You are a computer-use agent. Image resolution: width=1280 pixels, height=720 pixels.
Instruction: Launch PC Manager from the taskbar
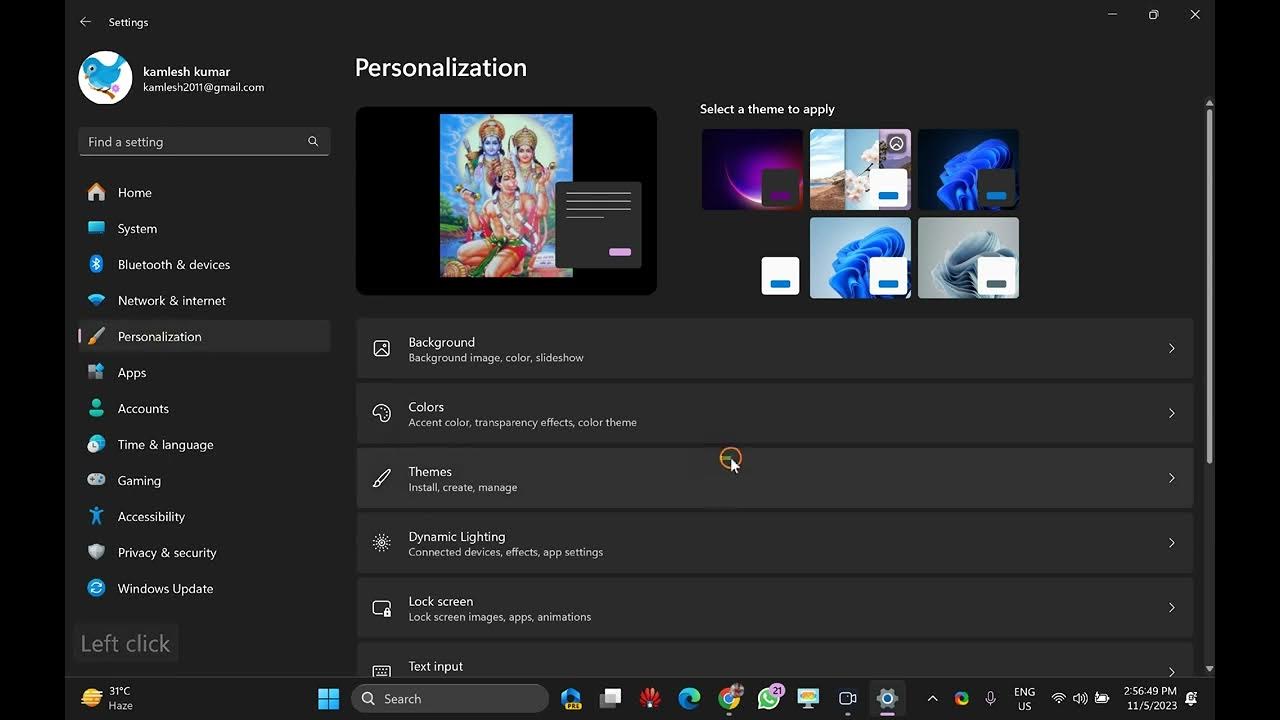571,699
